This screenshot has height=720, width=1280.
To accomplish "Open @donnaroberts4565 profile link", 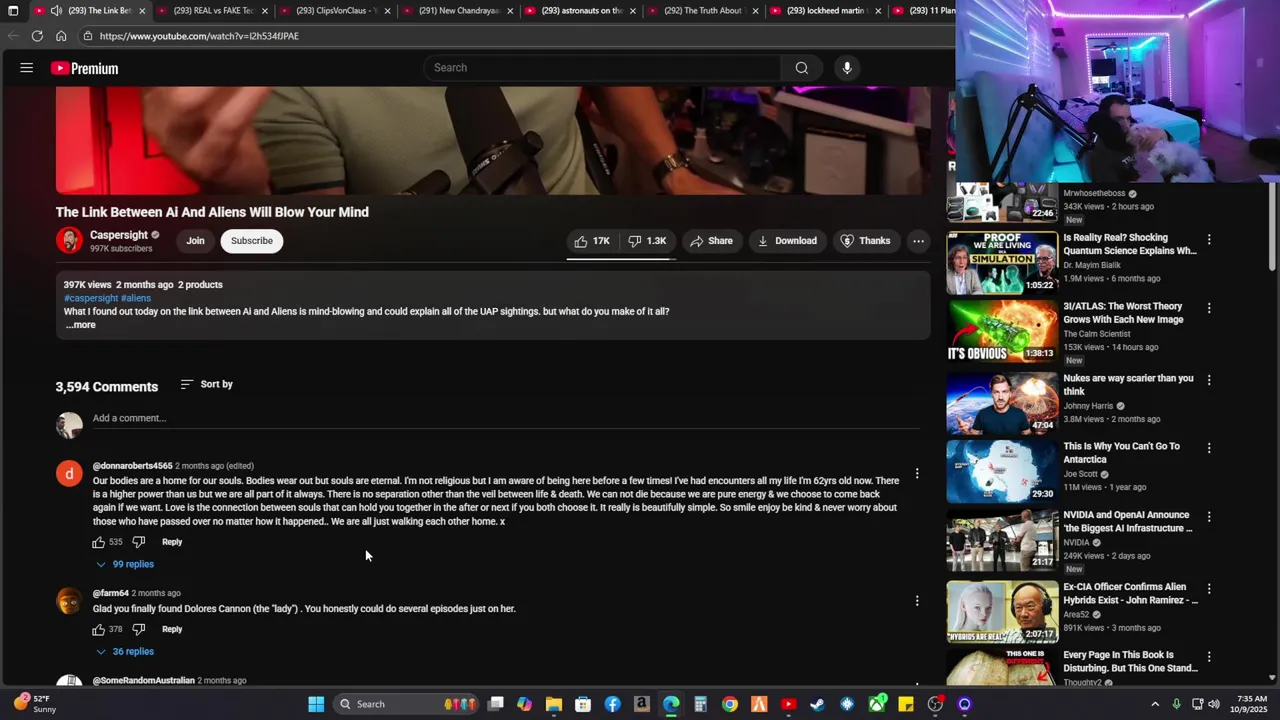I will [132, 466].
